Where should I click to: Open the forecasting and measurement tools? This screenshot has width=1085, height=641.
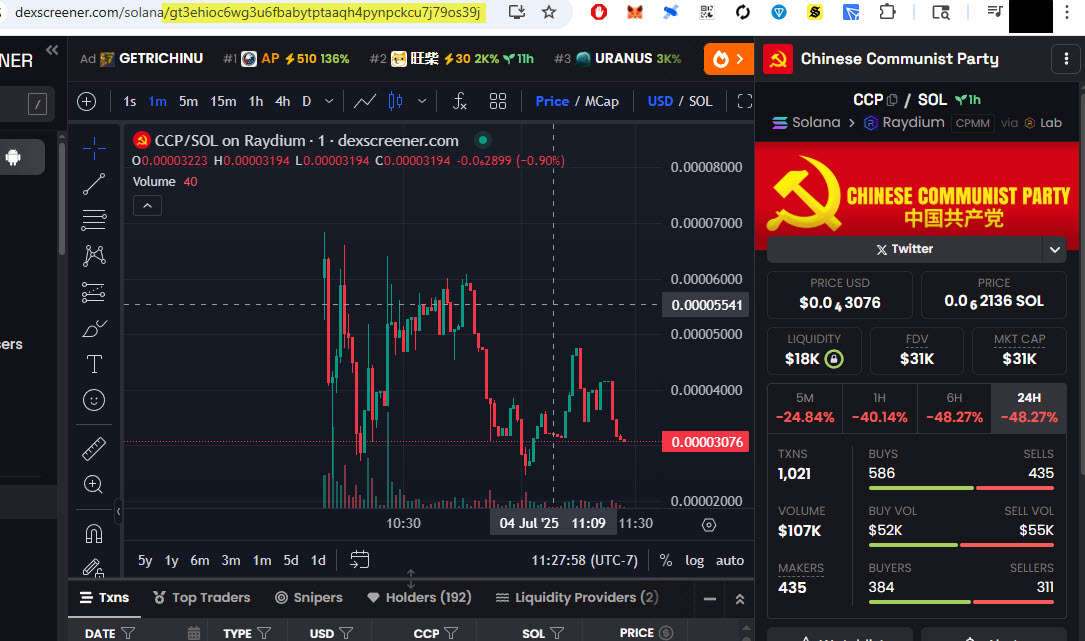(94, 292)
